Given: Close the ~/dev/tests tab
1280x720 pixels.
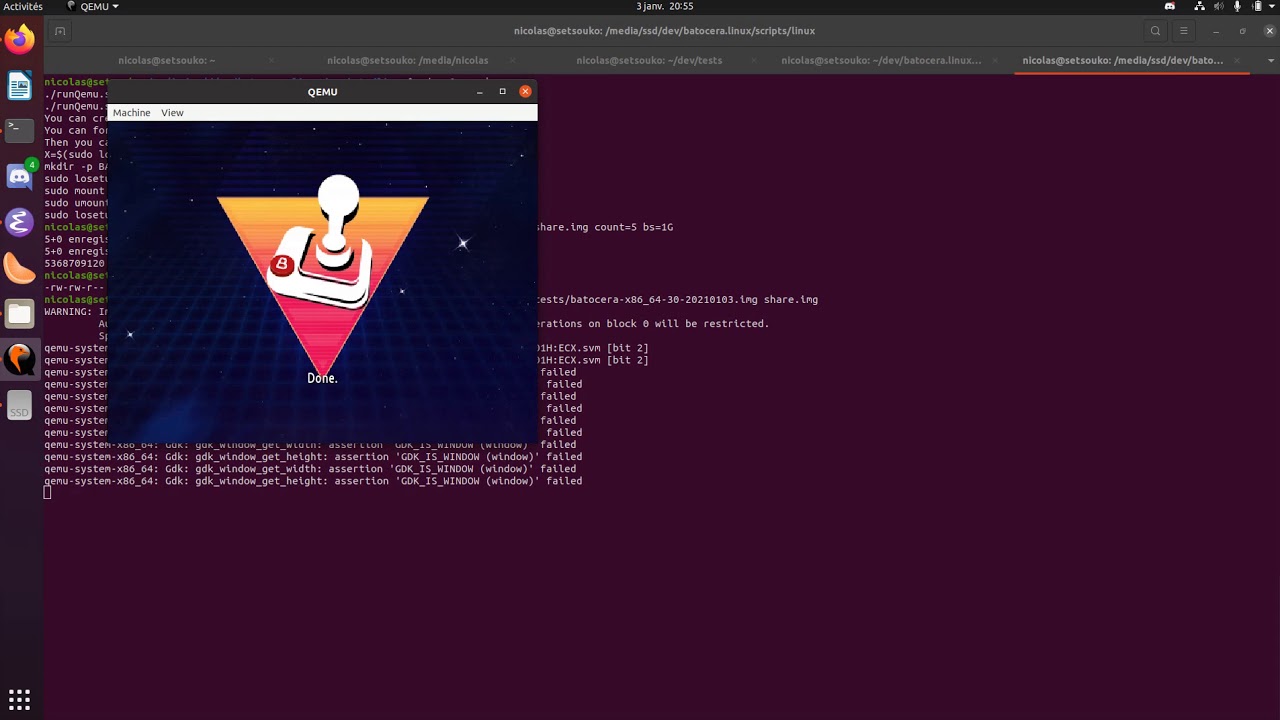Looking at the screenshot, I should [753, 60].
